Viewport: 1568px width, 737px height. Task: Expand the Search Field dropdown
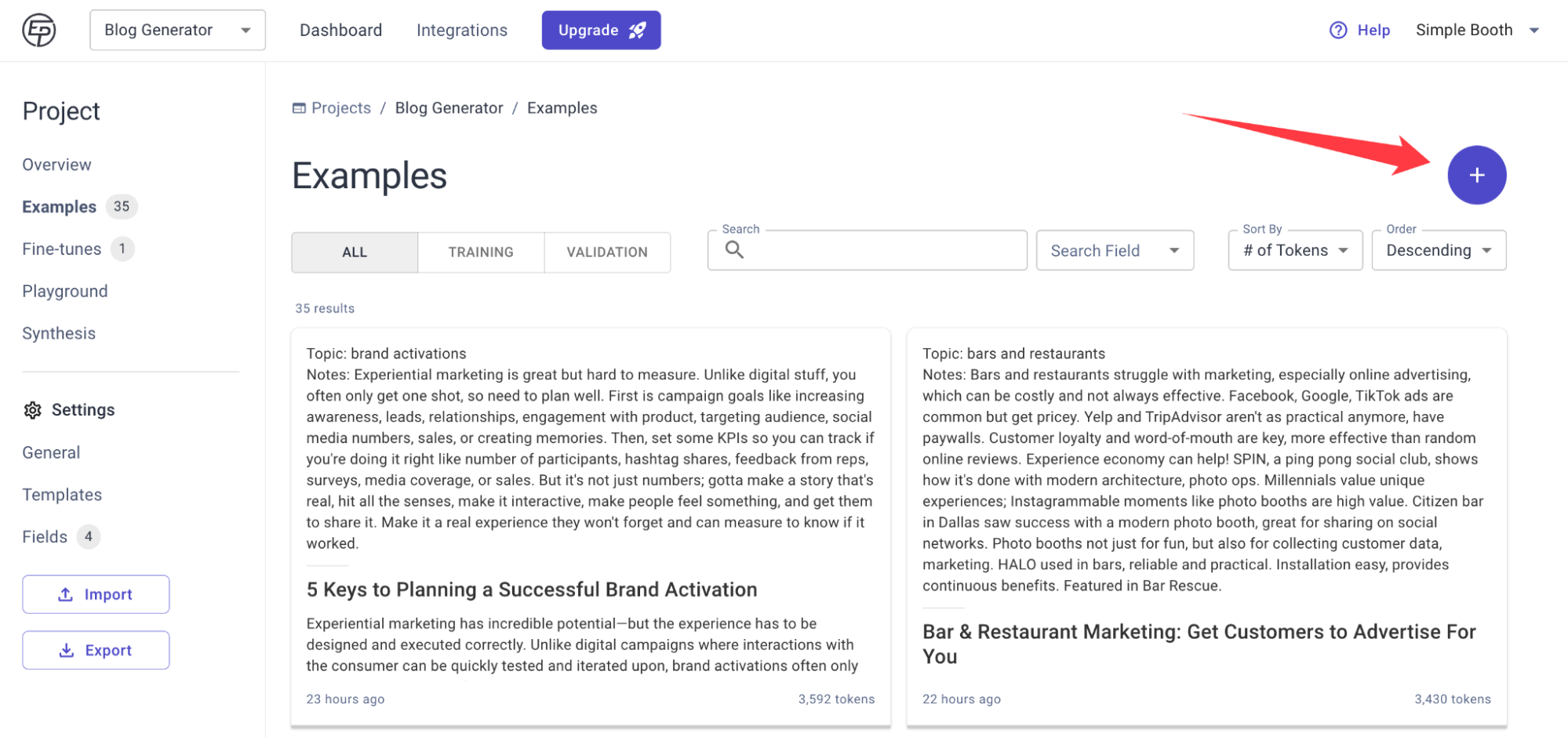[x=1115, y=251]
